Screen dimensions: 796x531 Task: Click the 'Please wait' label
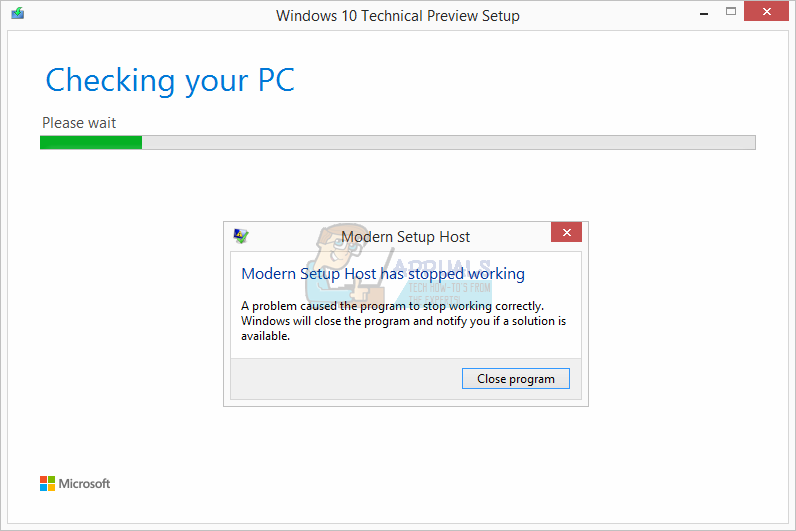[x=79, y=123]
